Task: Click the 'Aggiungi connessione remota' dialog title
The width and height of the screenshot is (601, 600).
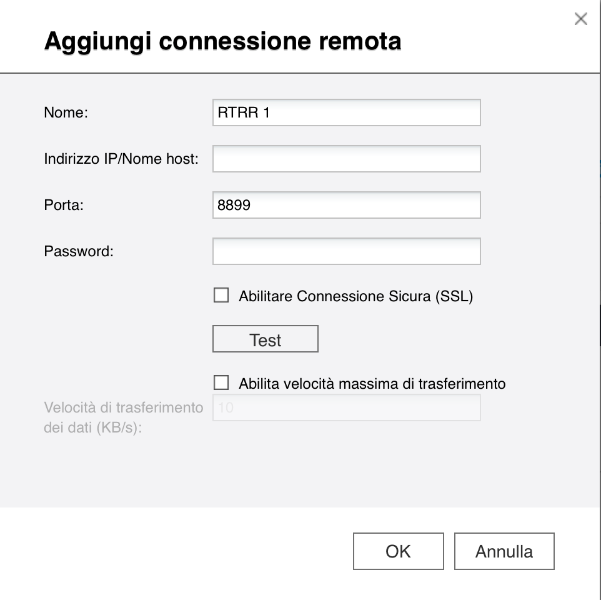Action: click(219, 44)
